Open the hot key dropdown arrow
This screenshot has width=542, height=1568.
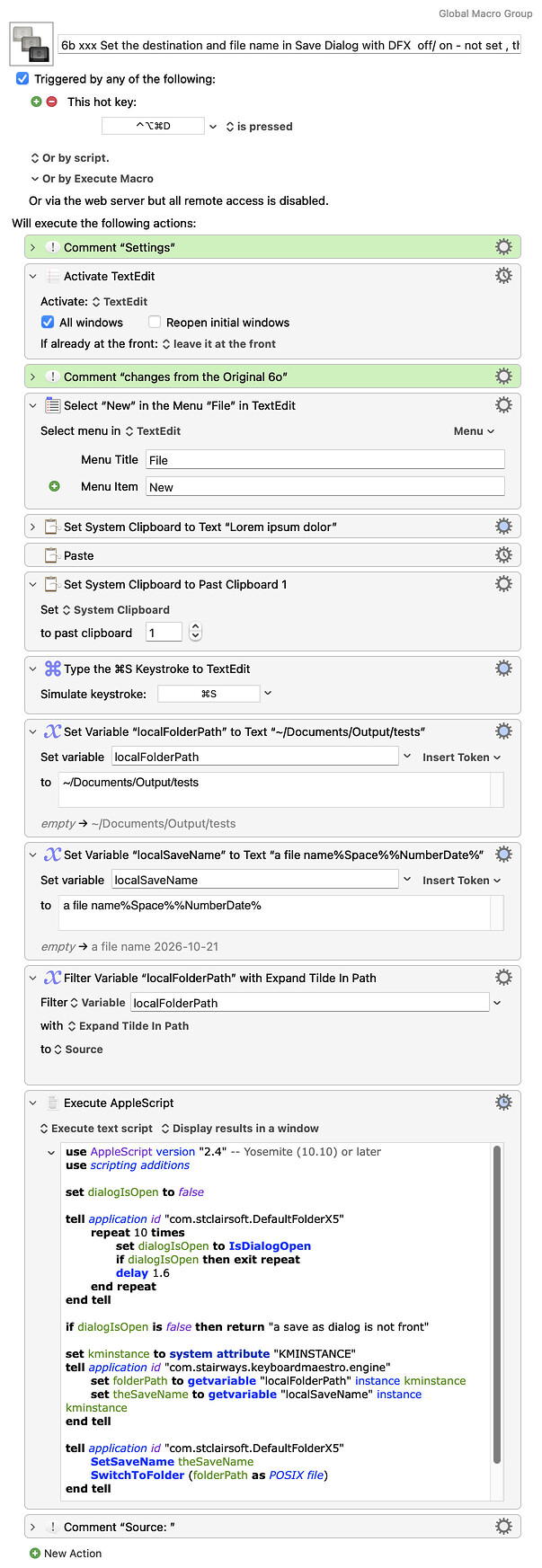coord(213,127)
